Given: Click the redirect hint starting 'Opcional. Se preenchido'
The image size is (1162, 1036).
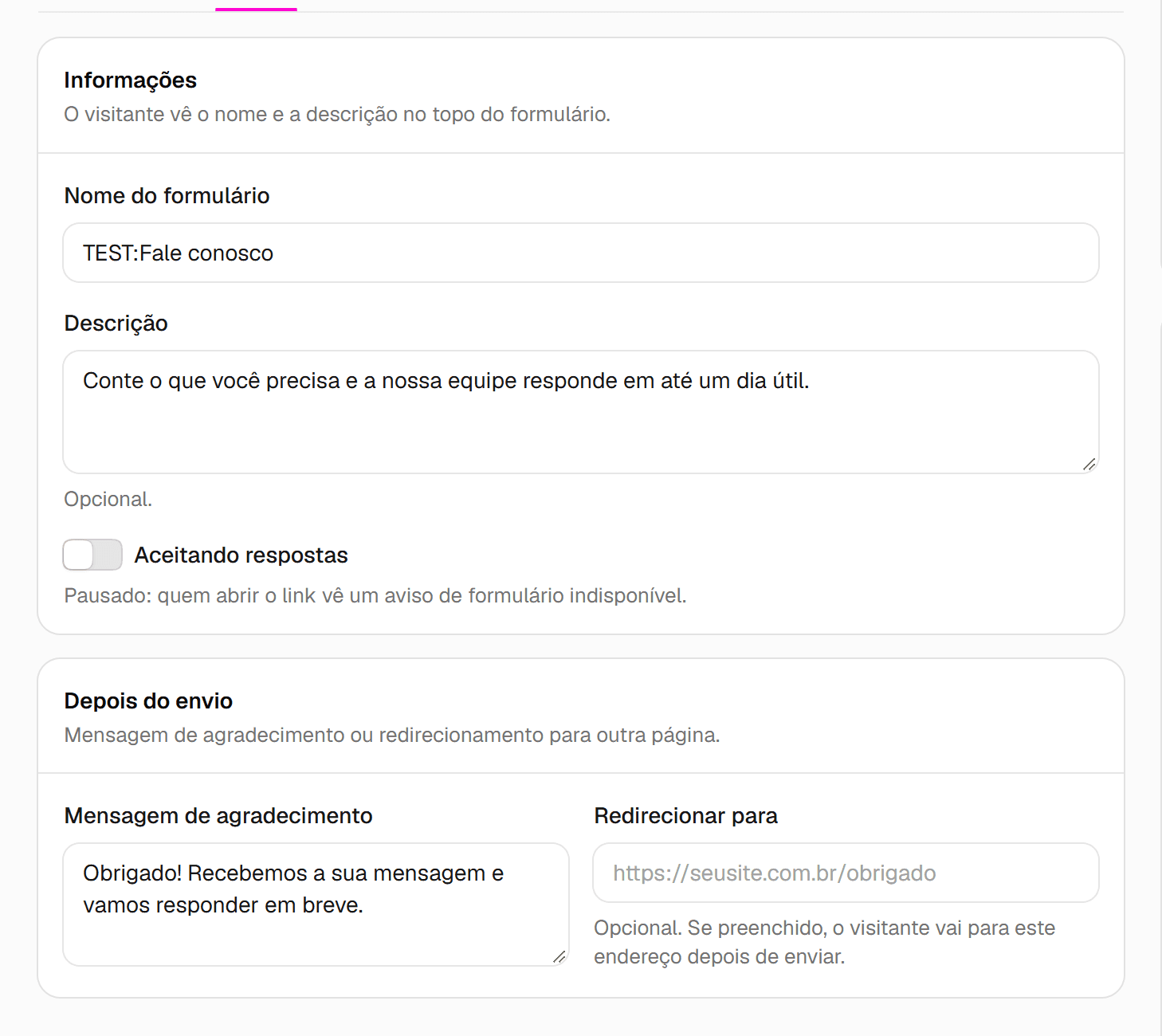Looking at the screenshot, I should coord(824,942).
